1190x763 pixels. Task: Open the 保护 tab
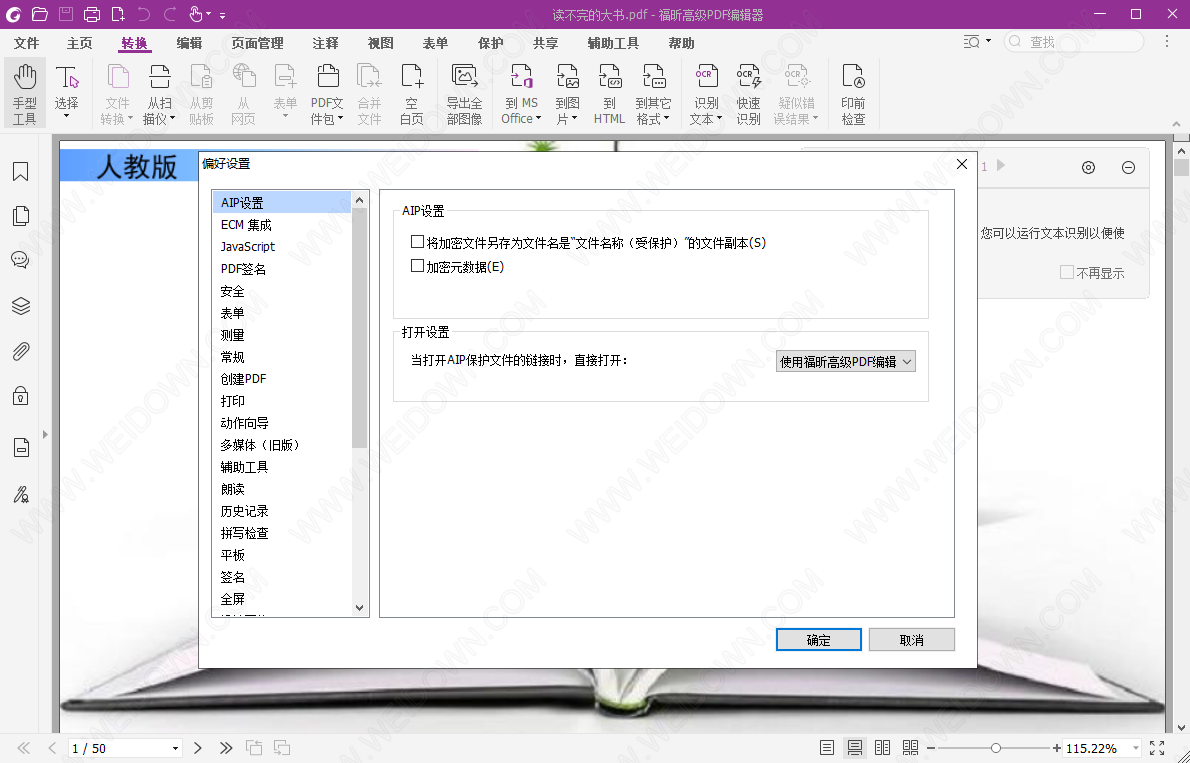coord(490,43)
